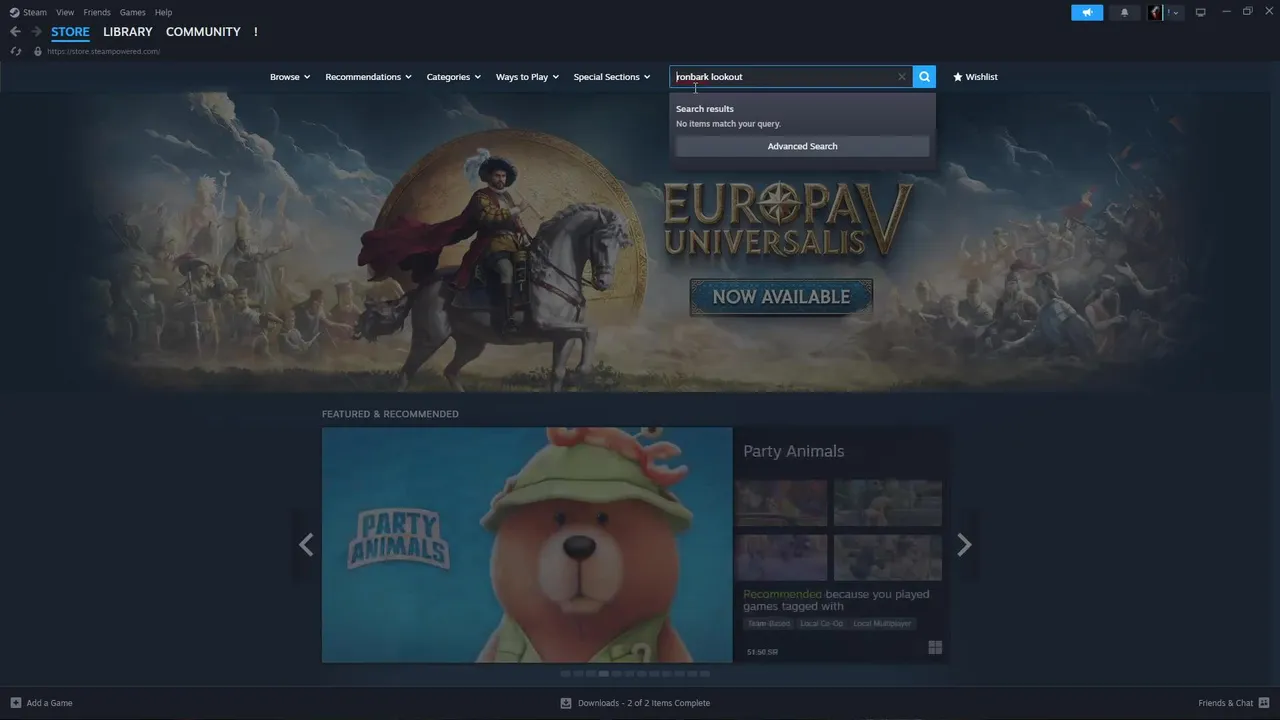Go forward with the right arrow

pyautogui.click(x=36, y=32)
